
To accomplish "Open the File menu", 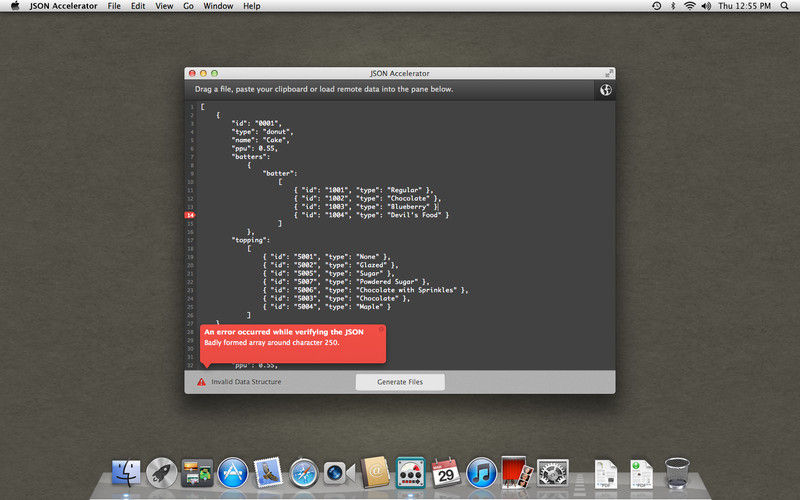I will tap(114, 6).
